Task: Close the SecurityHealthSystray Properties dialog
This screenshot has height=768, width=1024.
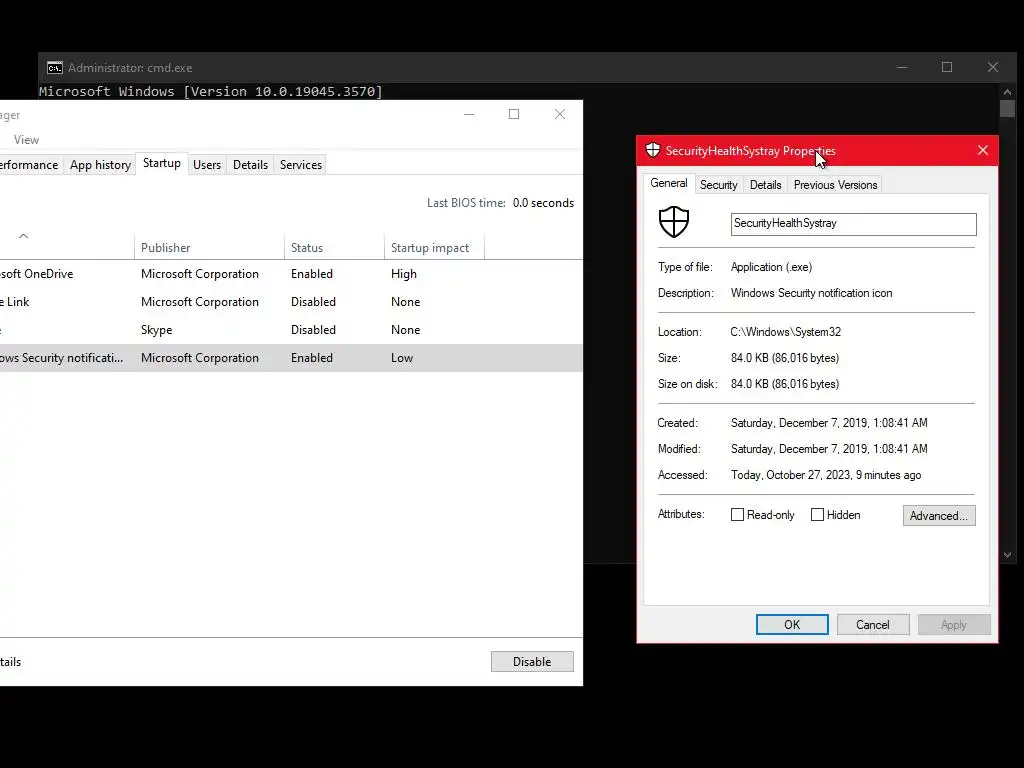Action: [983, 150]
